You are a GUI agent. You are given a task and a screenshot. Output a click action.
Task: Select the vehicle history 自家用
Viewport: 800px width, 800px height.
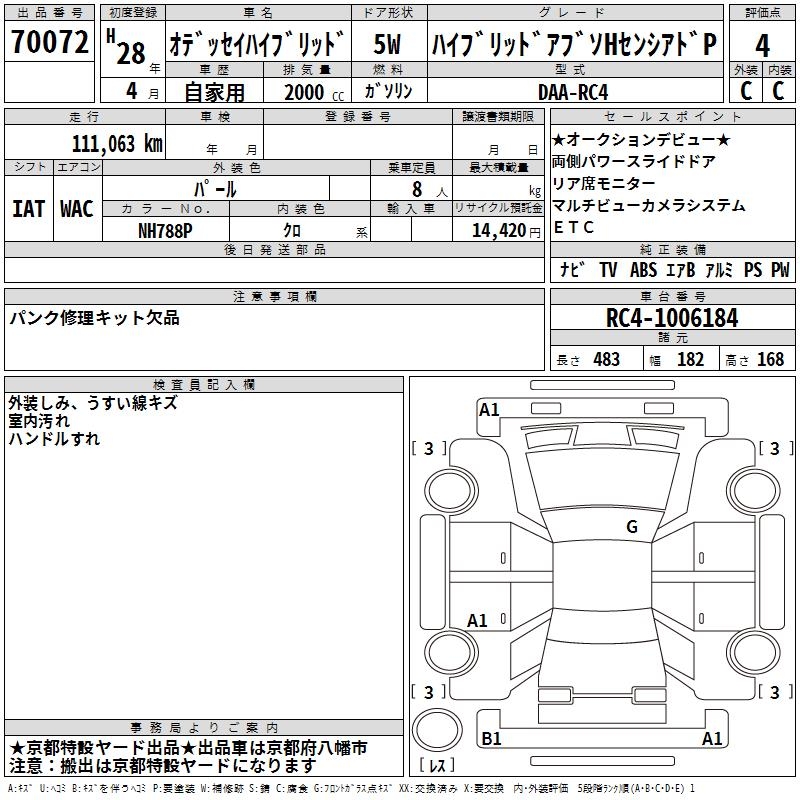coord(214,92)
